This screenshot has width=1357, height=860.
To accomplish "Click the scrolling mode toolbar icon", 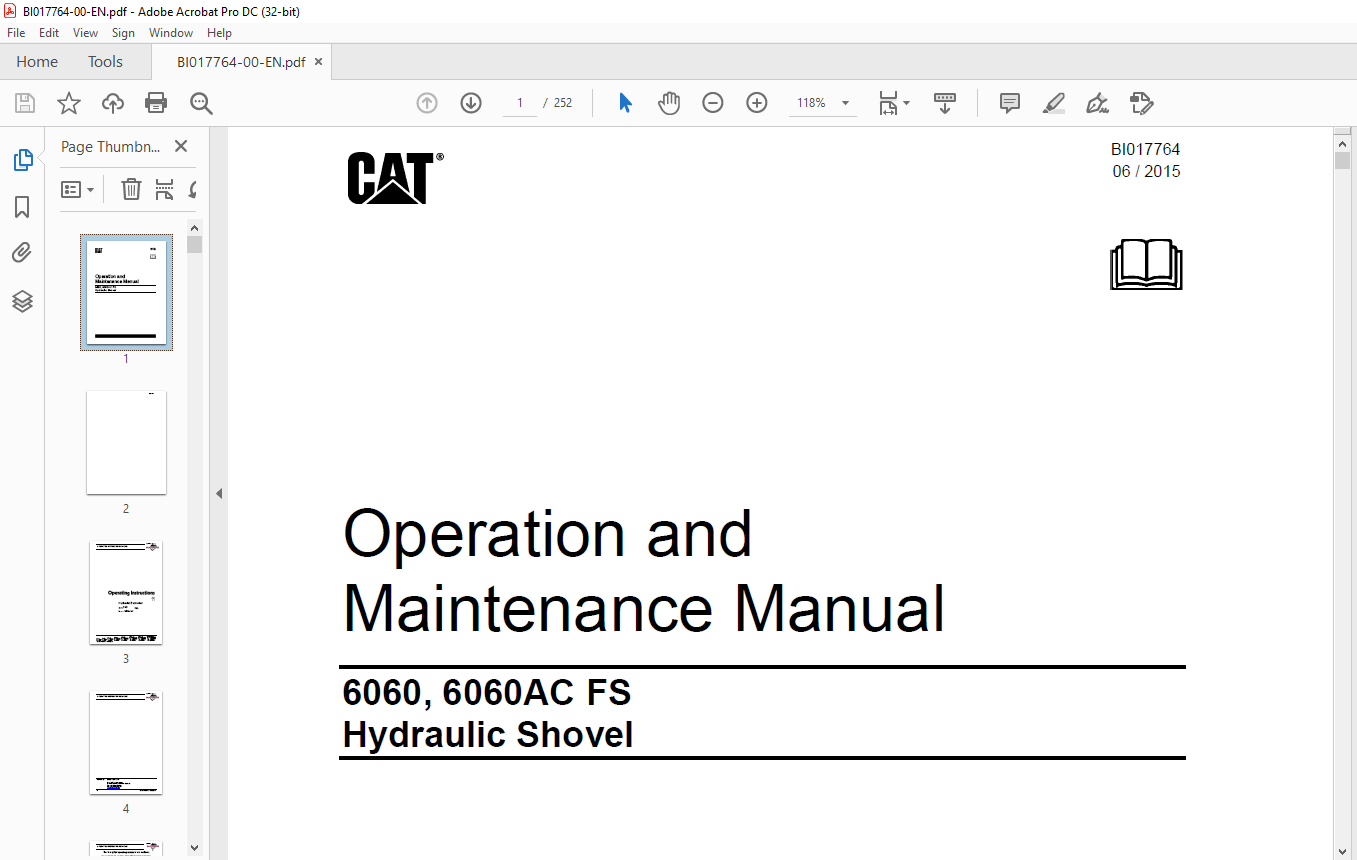I will pos(945,103).
